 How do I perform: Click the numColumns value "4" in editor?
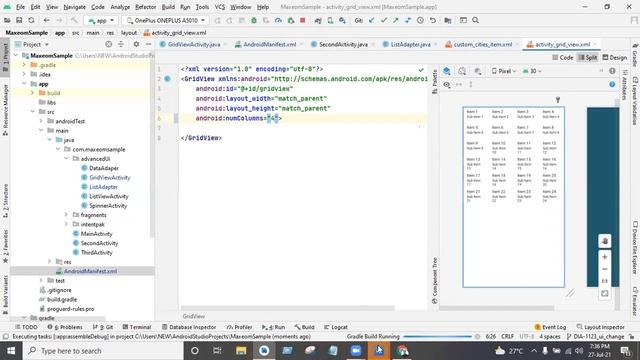273,118
